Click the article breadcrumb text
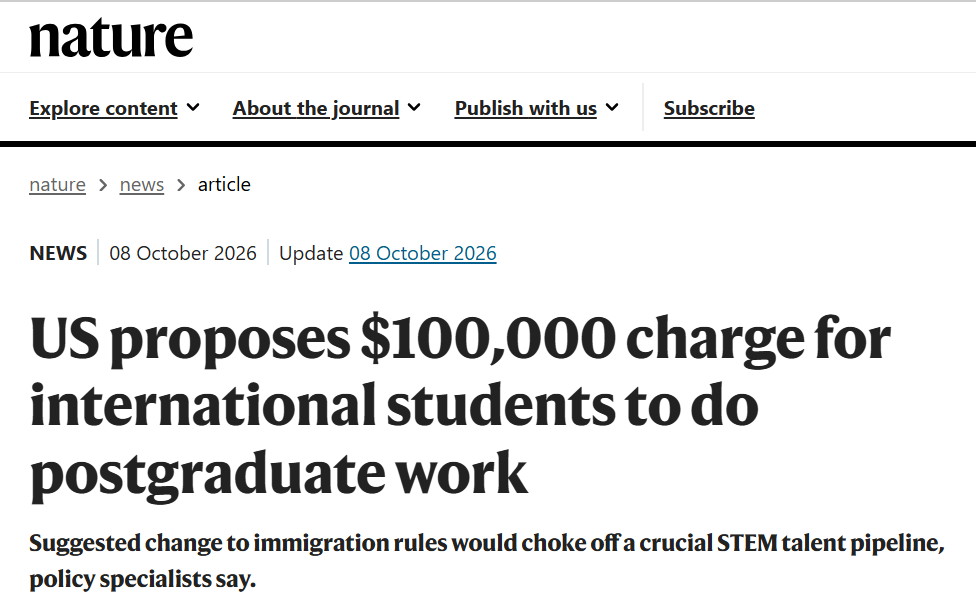 (224, 184)
